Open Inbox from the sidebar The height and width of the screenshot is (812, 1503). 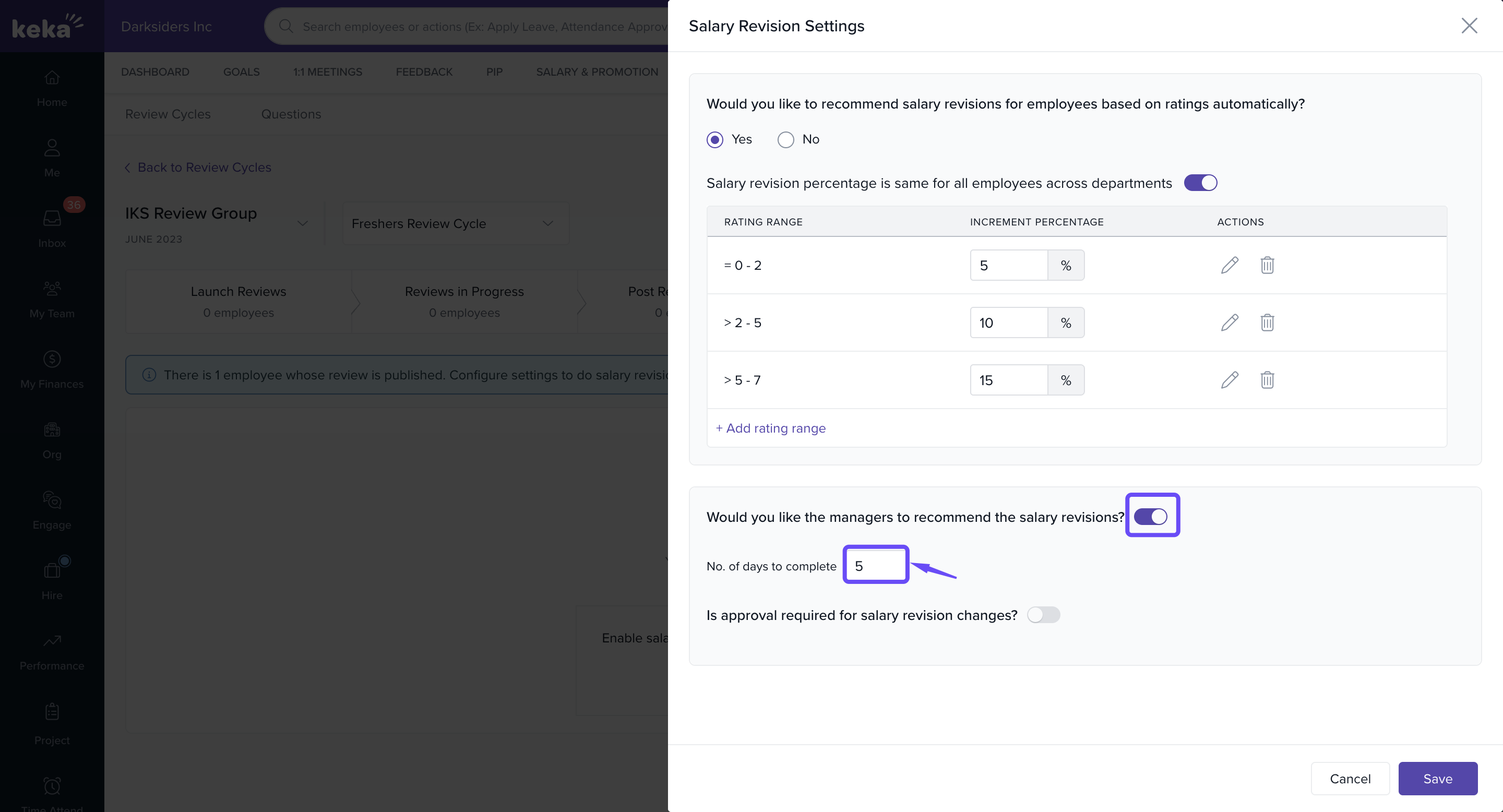point(52,229)
